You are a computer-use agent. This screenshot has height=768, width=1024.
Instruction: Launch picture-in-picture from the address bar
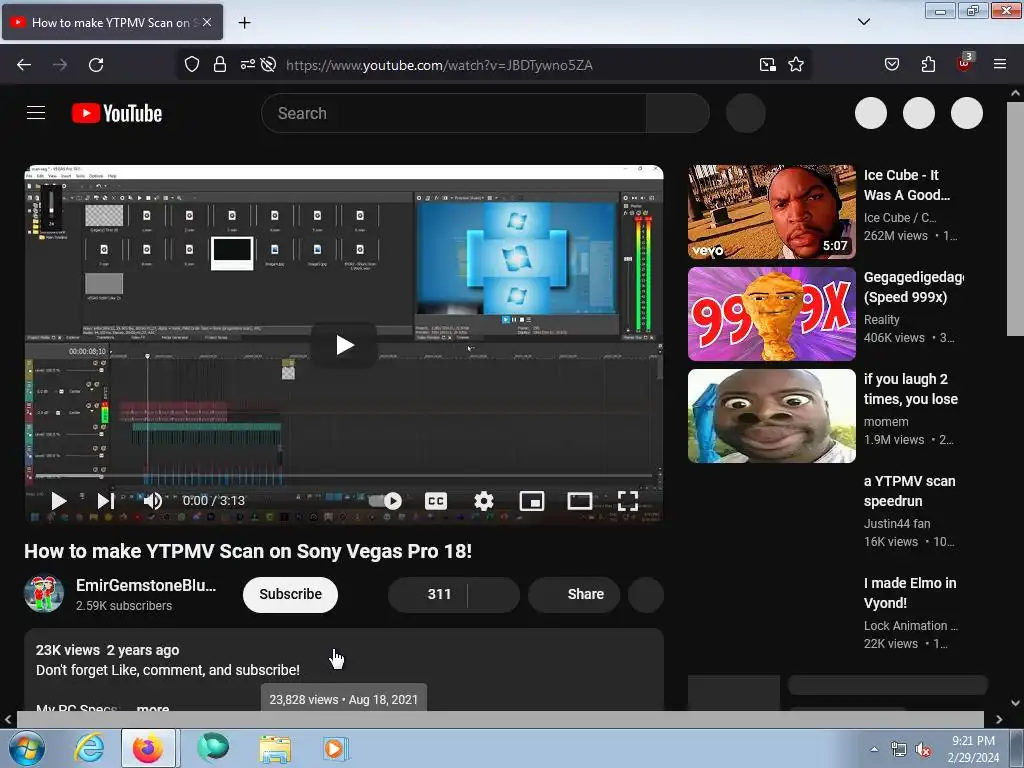coord(767,65)
